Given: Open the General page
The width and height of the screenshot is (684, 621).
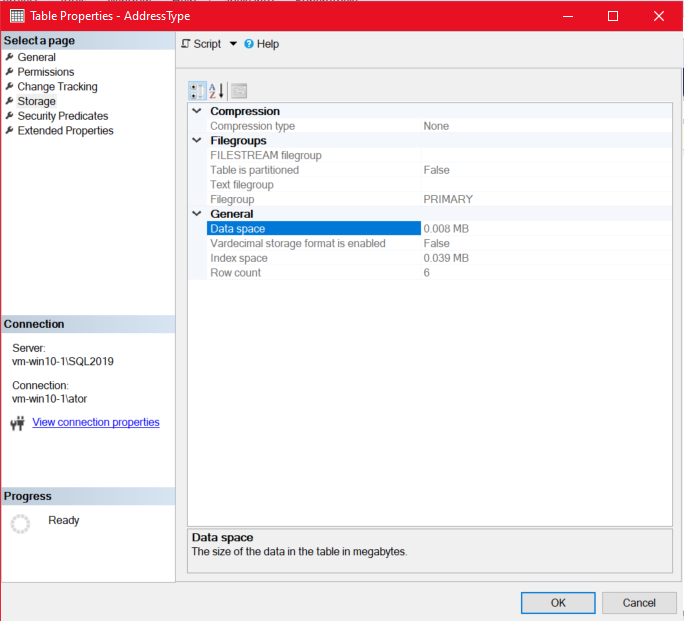Looking at the screenshot, I should 37,57.
